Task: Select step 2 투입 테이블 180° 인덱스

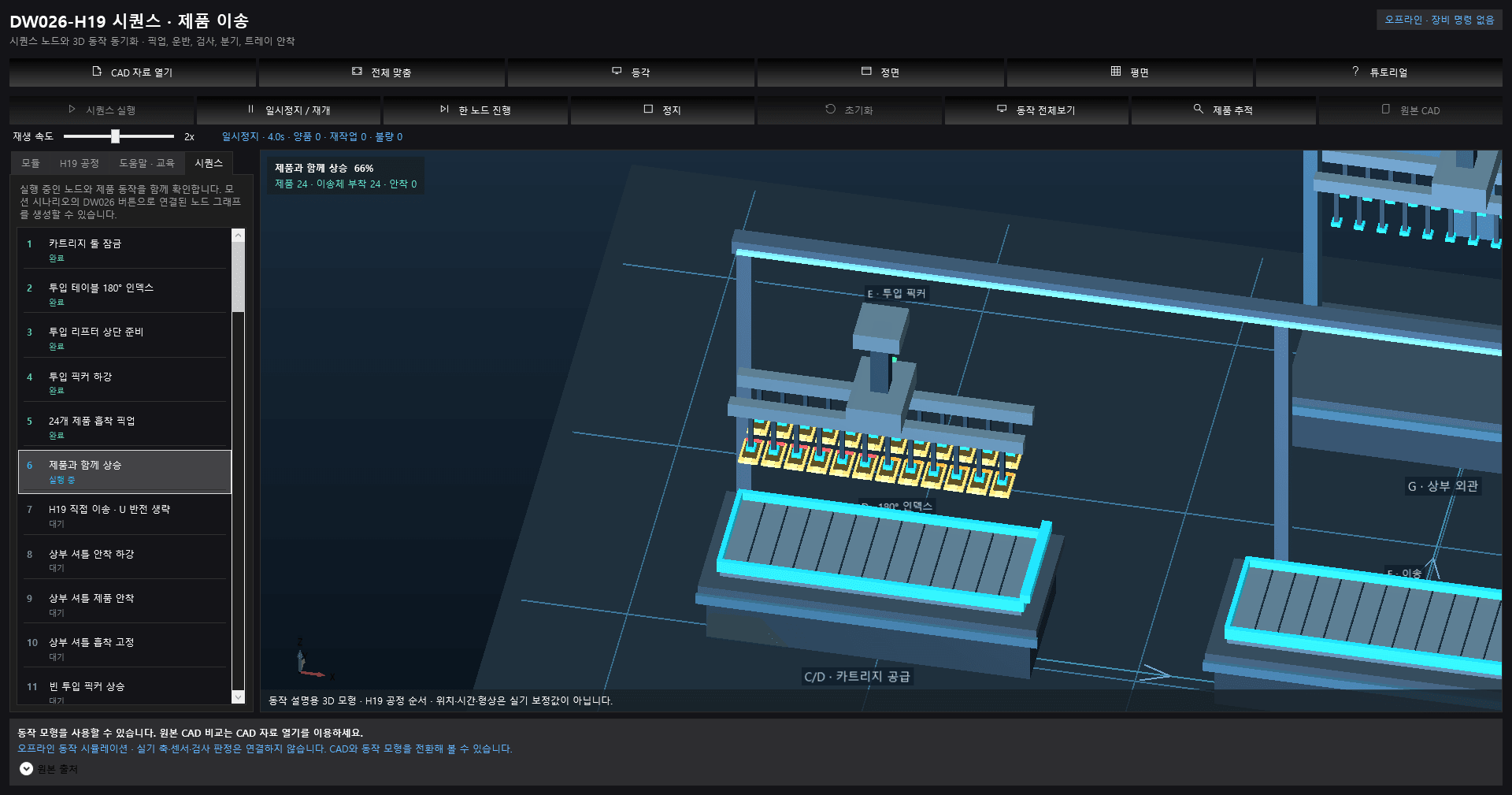Action: point(124,295)
